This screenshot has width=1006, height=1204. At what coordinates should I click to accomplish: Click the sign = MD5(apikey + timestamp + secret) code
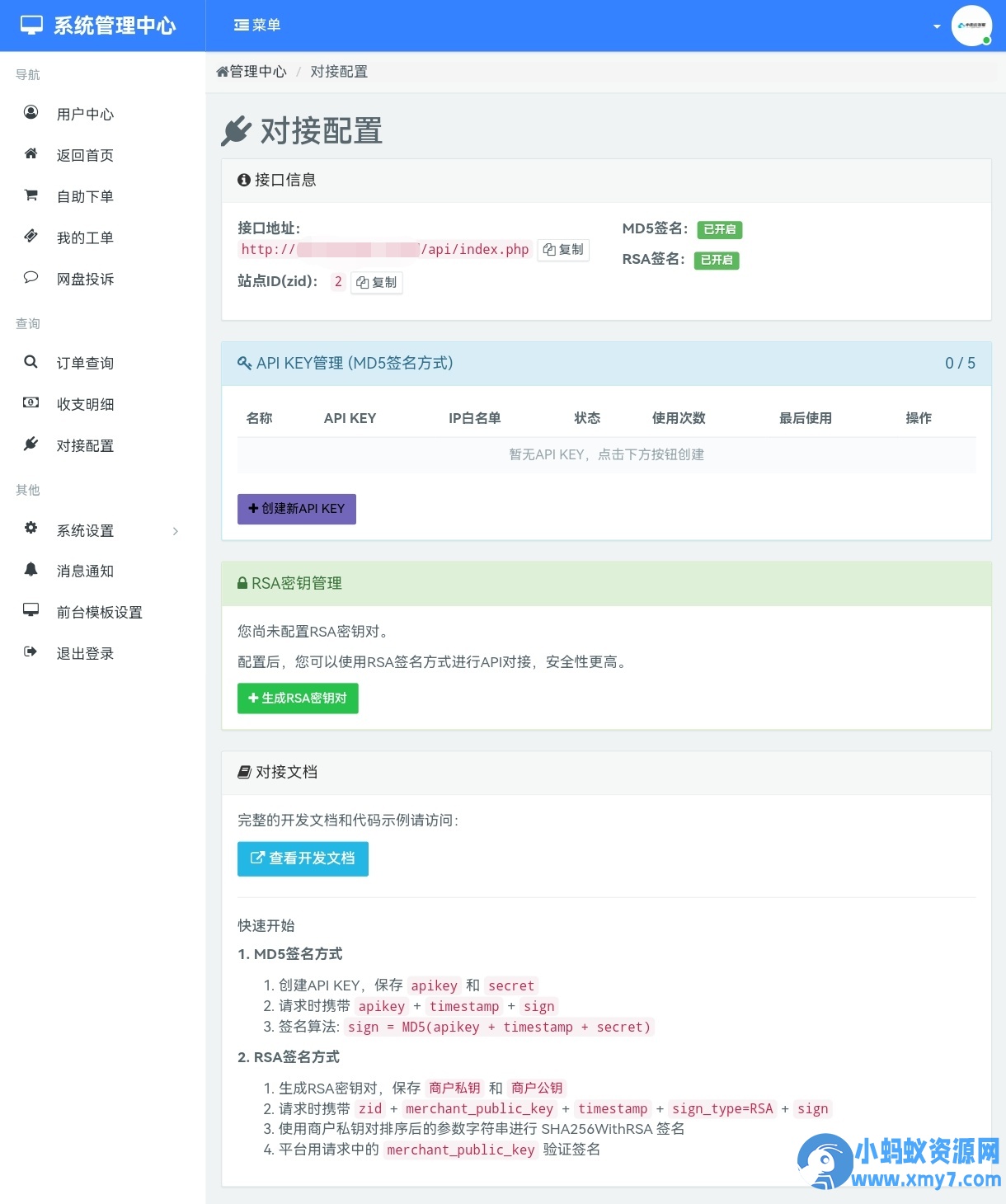[499, 1027]
